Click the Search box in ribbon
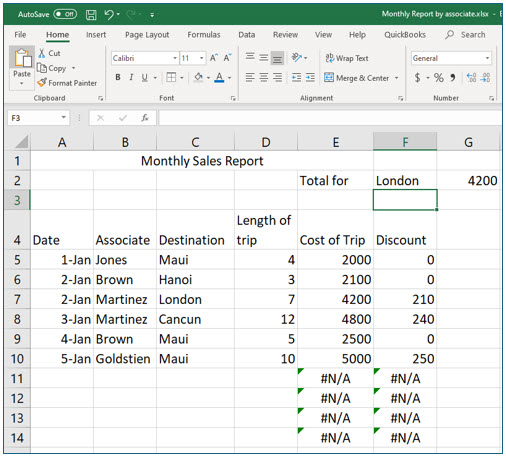This screenshot has height=456, width=506. coord(465,35)
